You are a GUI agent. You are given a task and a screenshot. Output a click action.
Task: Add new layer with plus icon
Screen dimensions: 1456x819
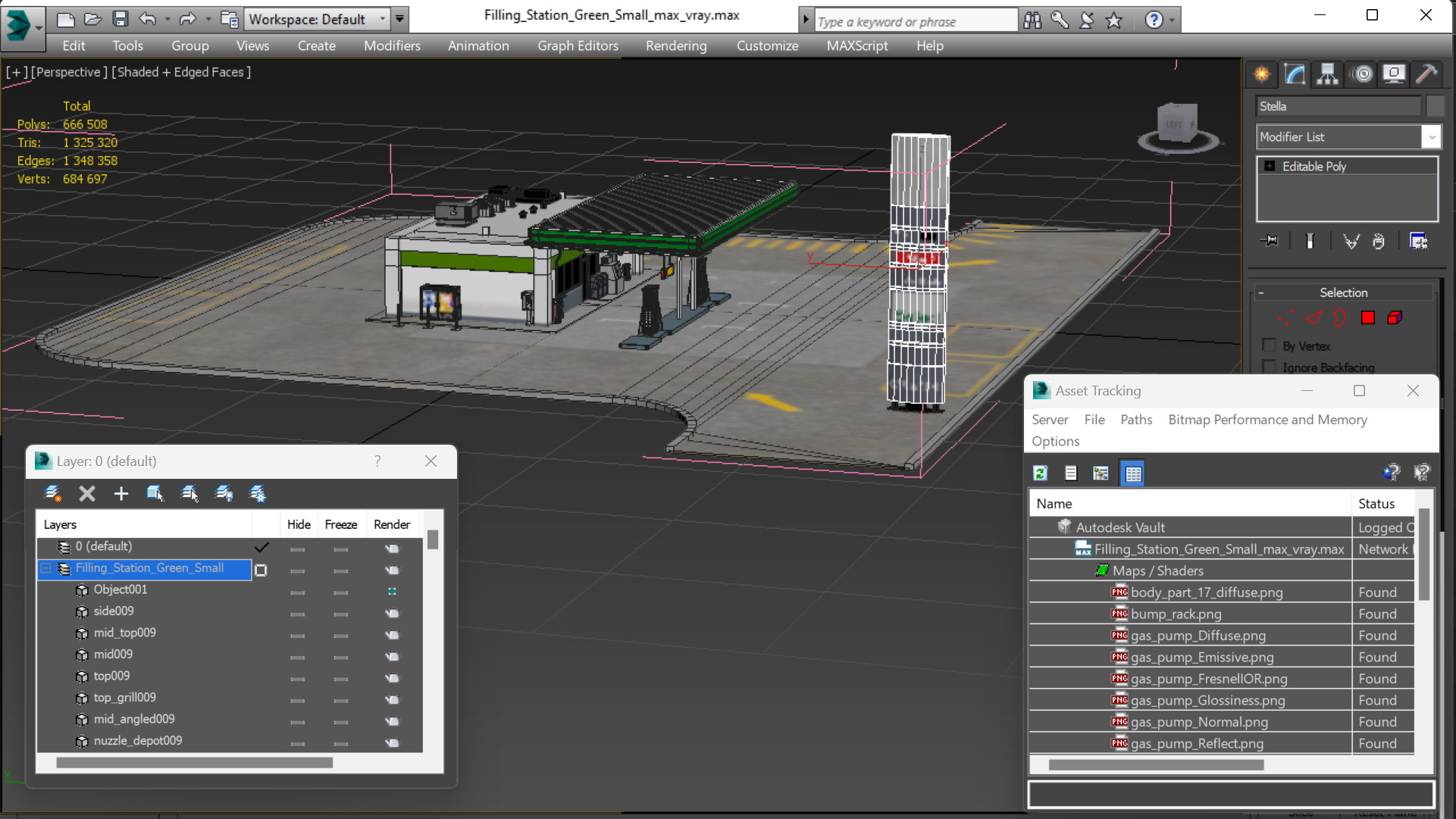click(121, 494)
